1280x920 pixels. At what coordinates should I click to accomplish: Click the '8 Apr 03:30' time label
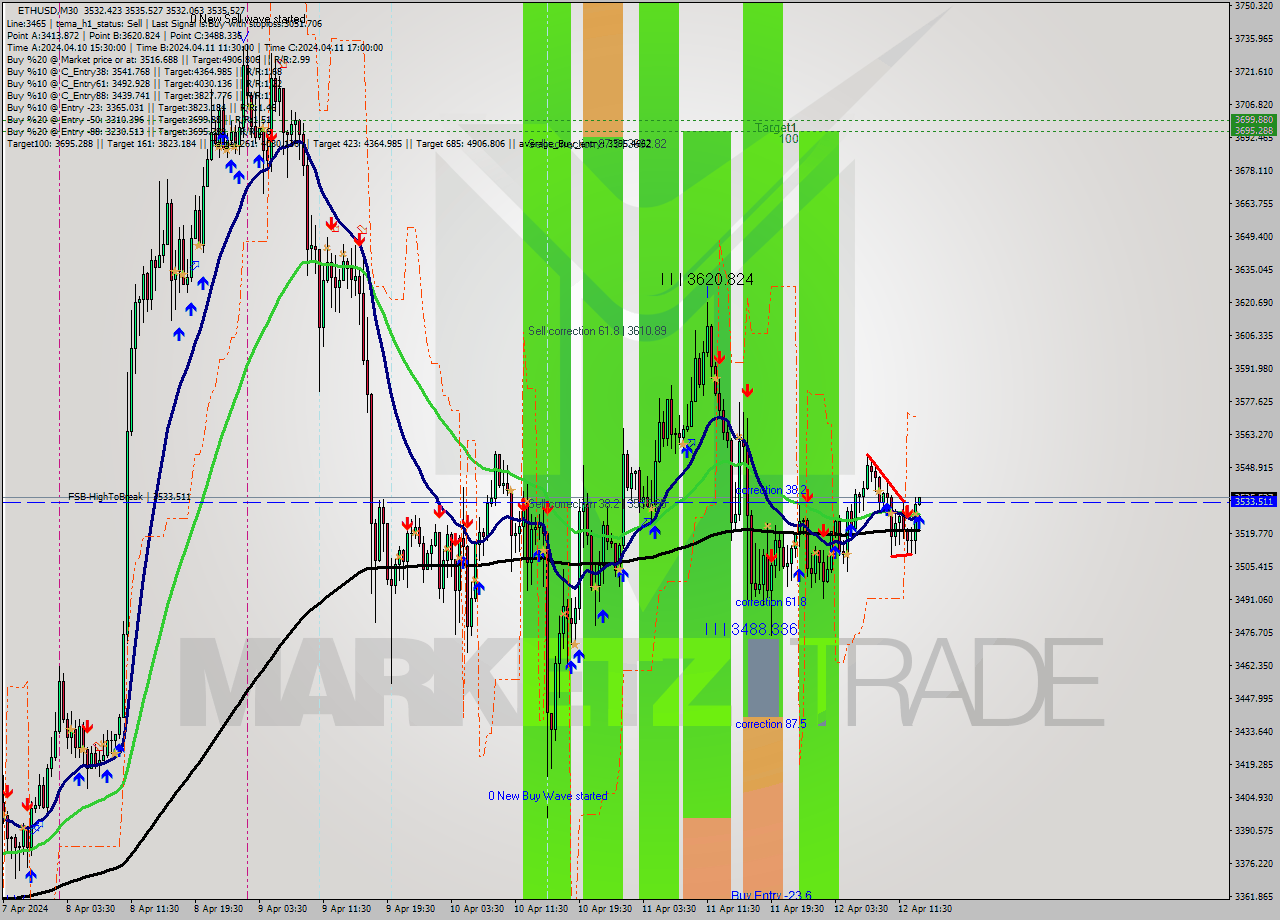[x=92, y=910]
